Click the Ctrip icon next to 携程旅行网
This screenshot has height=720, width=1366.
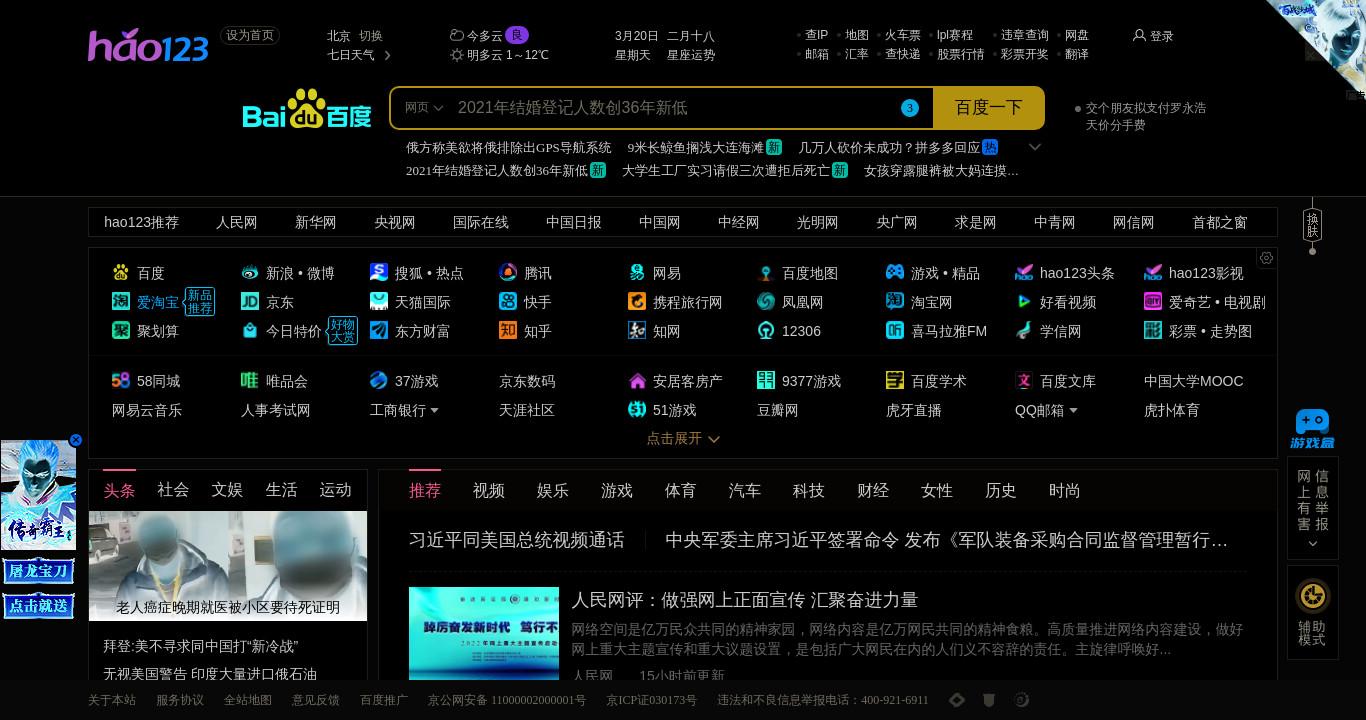(637, 301)
